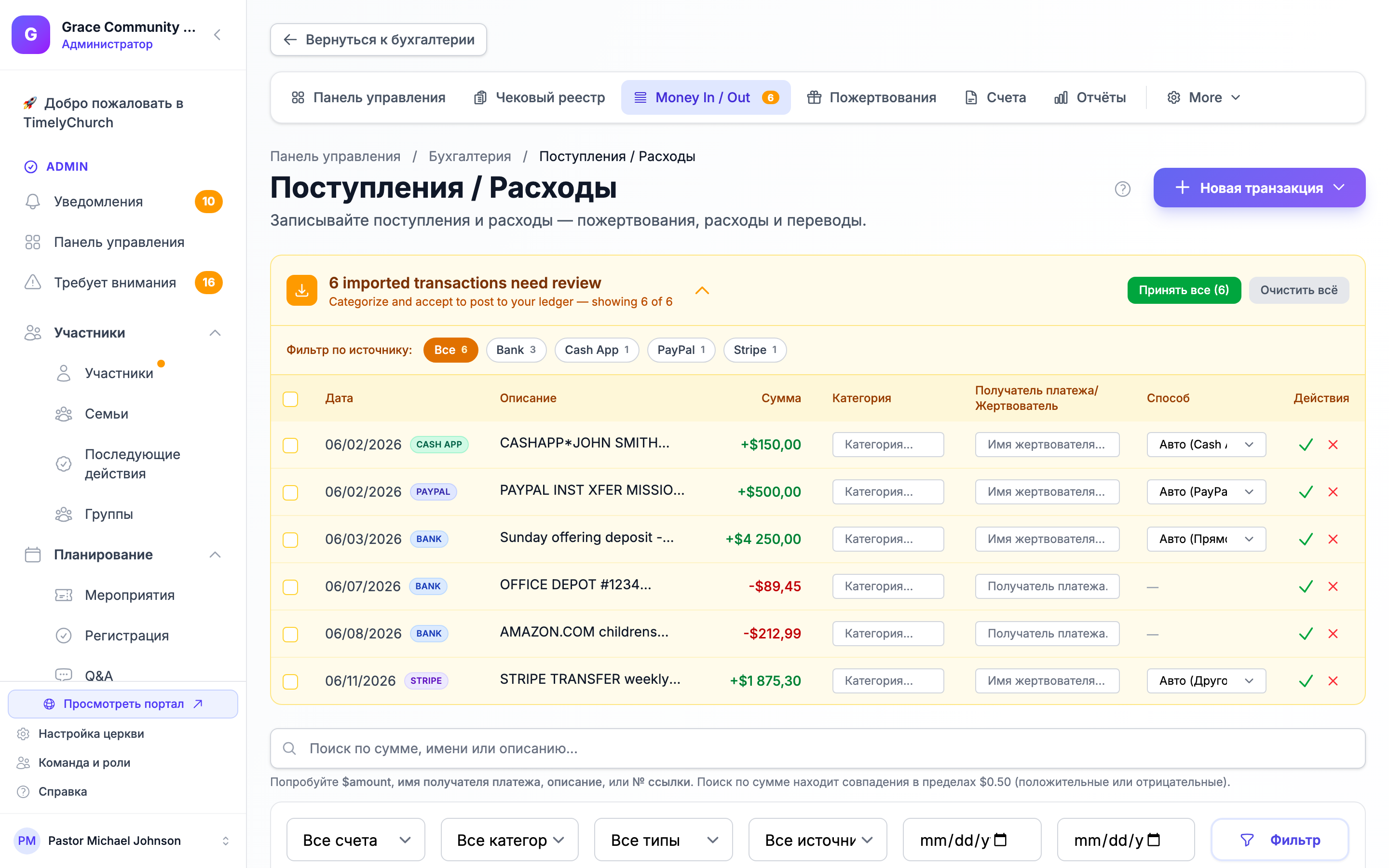Open the Панель управления tab
Viewport: 1389px width, 868px height.
tap(368, 97)
